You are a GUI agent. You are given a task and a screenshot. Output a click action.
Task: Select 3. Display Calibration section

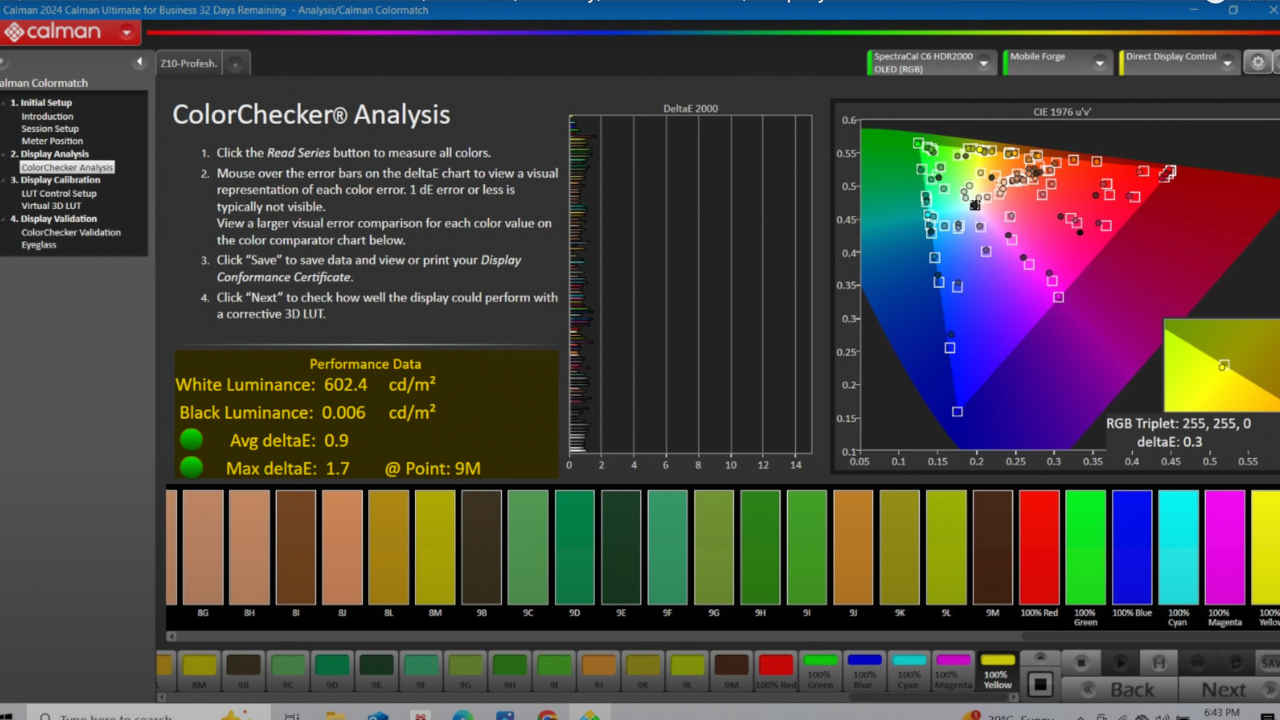[x=54, y=180]
